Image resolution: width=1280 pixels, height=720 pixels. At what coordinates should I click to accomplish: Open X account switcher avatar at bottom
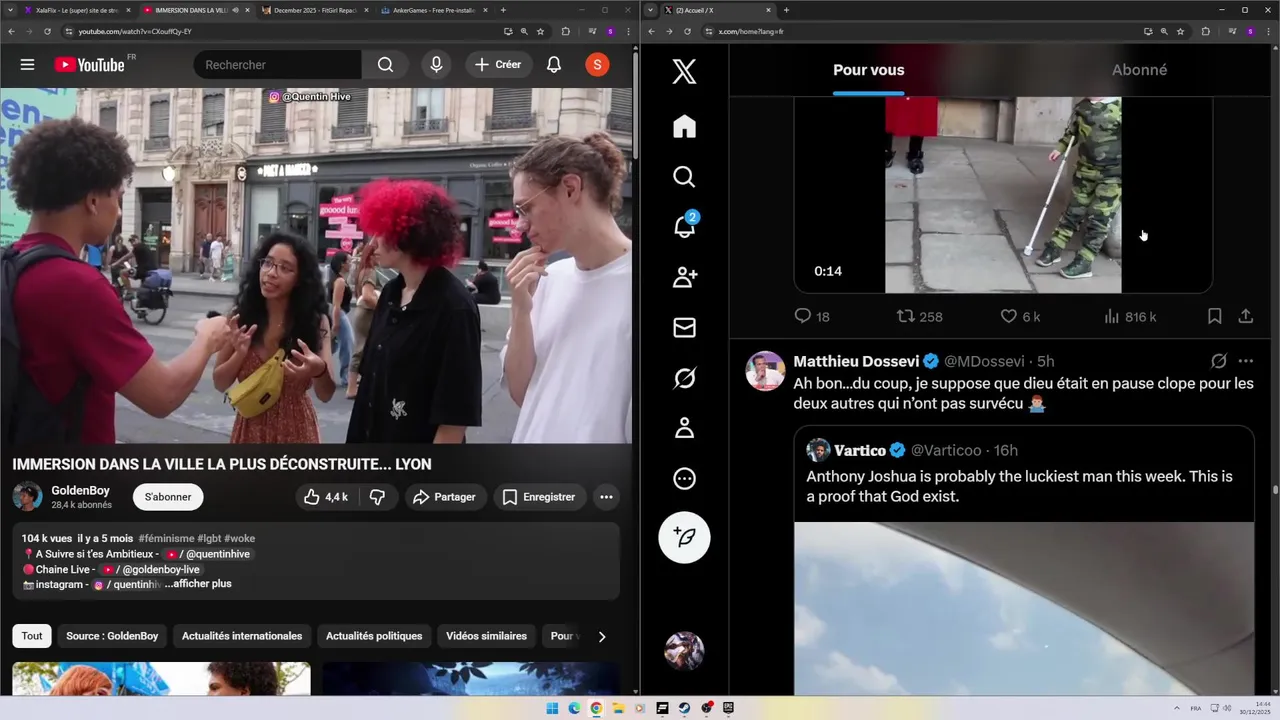[684, 651]
